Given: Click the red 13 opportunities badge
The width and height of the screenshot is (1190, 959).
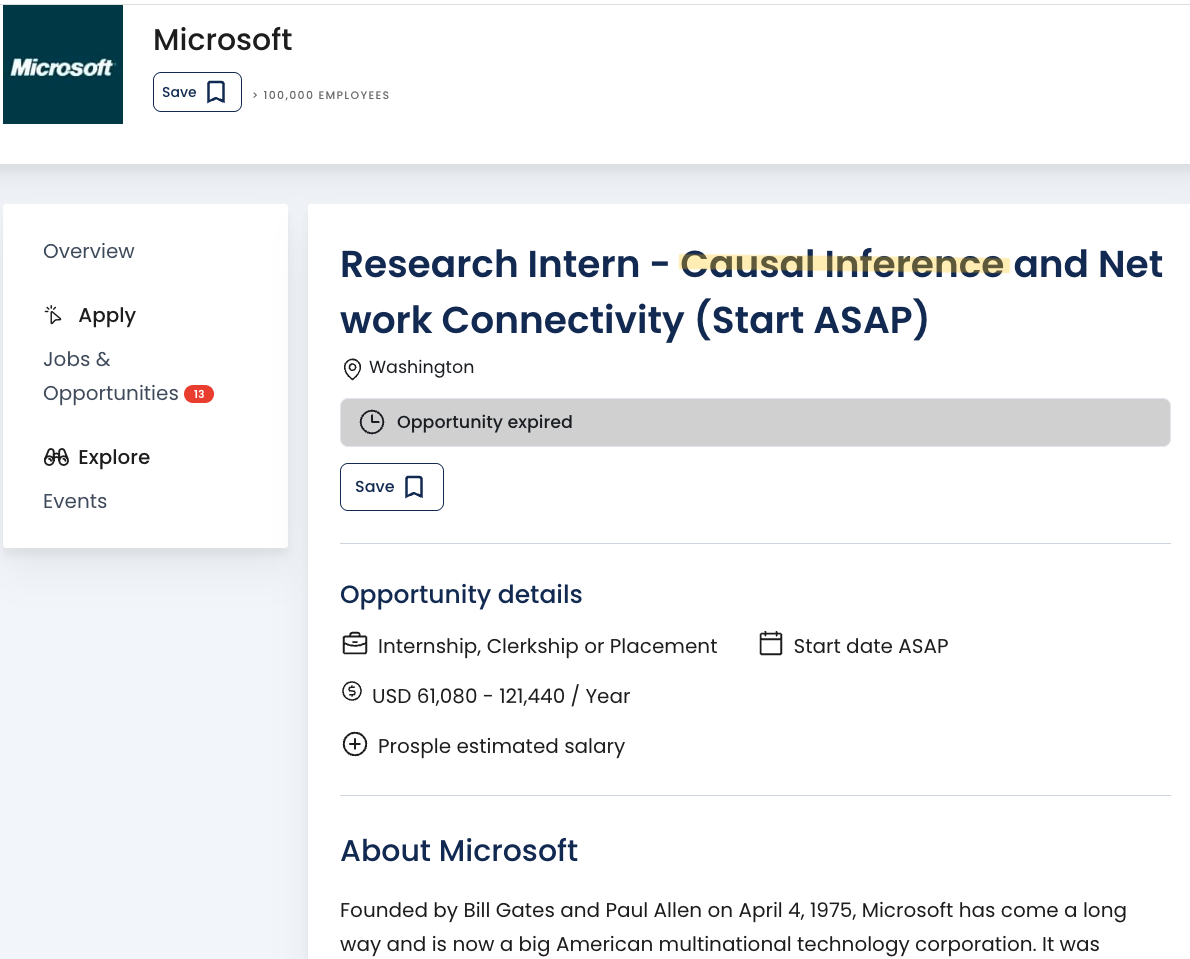Looking at the screenshot, I should point(199,394).
